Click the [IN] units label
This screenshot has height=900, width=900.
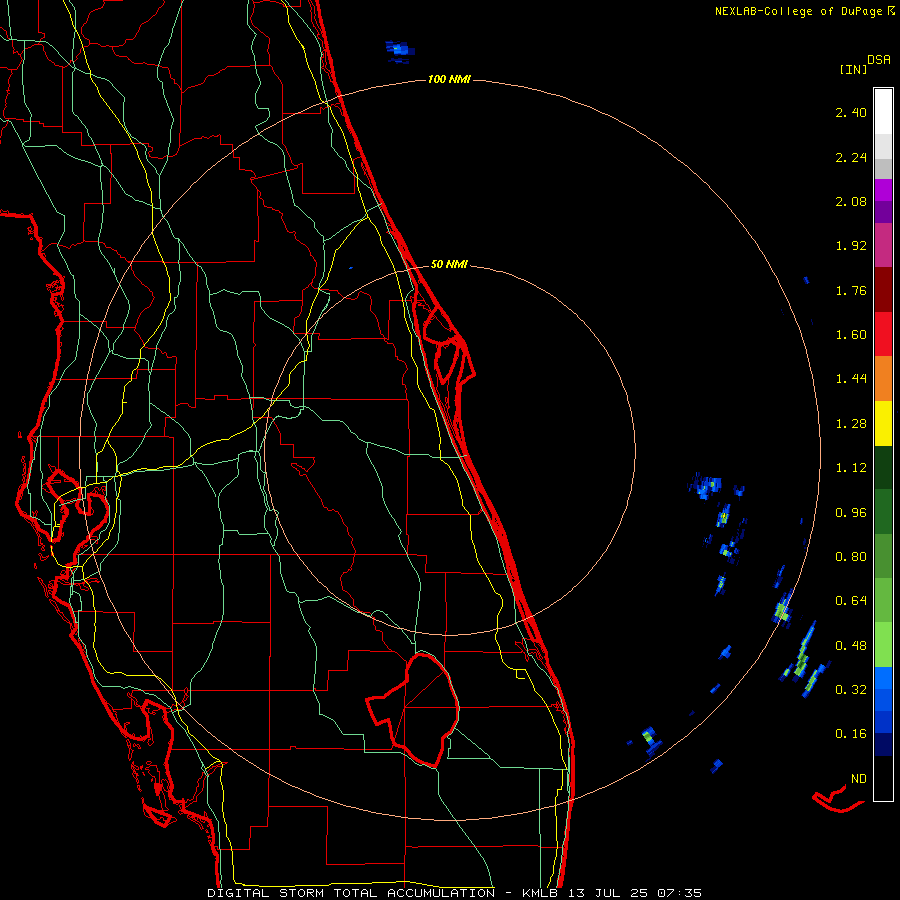[x=853, y=69]
